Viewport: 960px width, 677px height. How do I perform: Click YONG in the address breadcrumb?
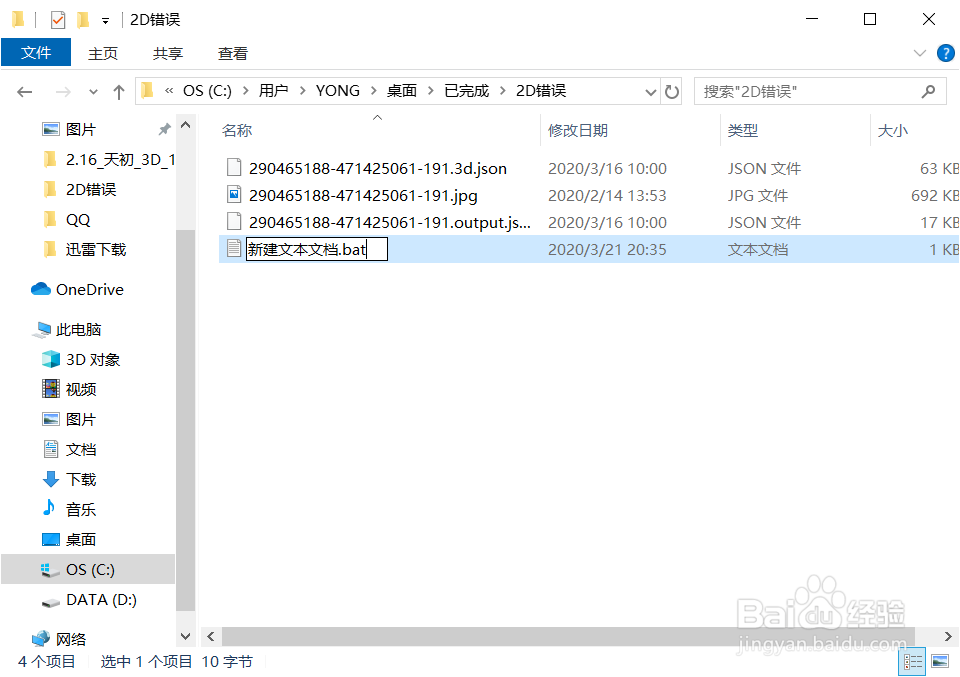tap(337, 91)
